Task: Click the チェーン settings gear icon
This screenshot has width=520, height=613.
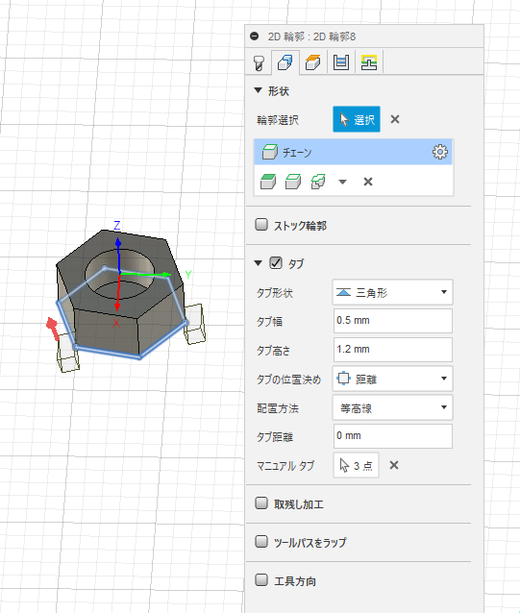Action: 440,152
